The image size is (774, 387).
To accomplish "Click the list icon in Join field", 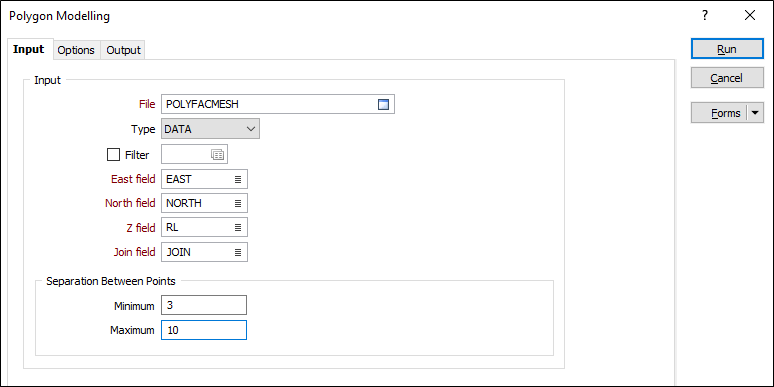I will [238, 252].
